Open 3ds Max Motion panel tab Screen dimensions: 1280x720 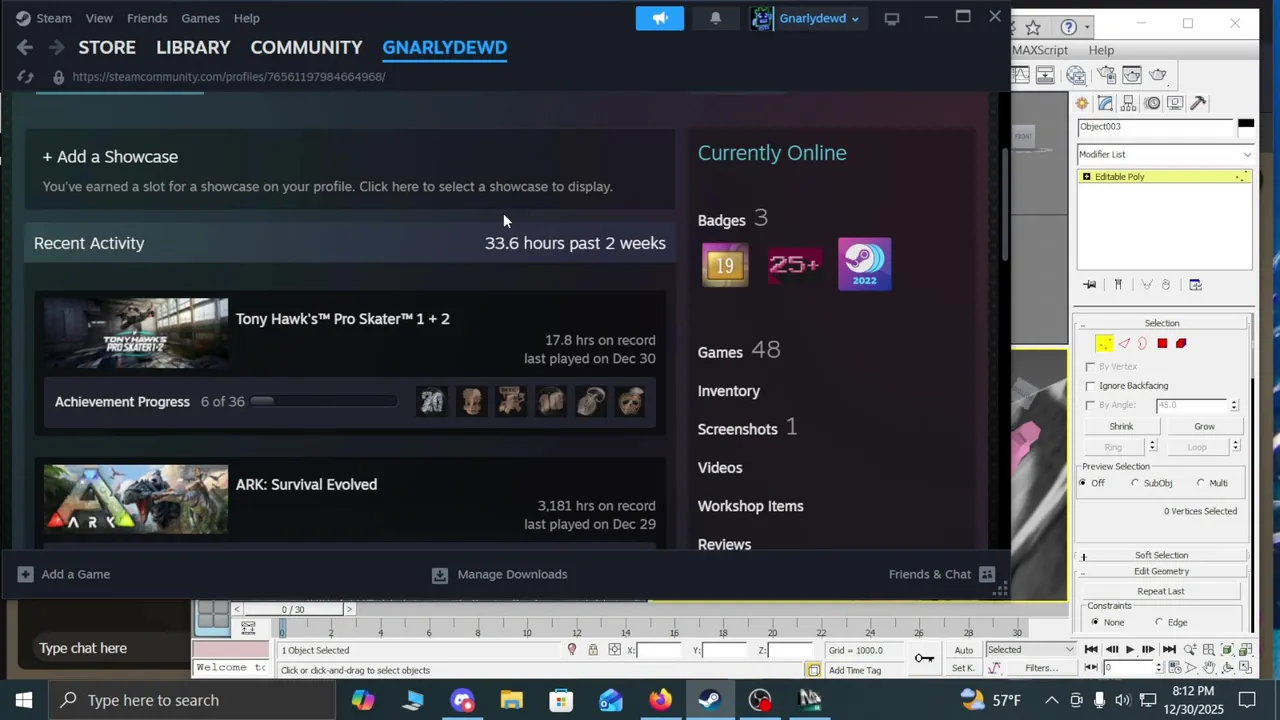(1152, 103)
